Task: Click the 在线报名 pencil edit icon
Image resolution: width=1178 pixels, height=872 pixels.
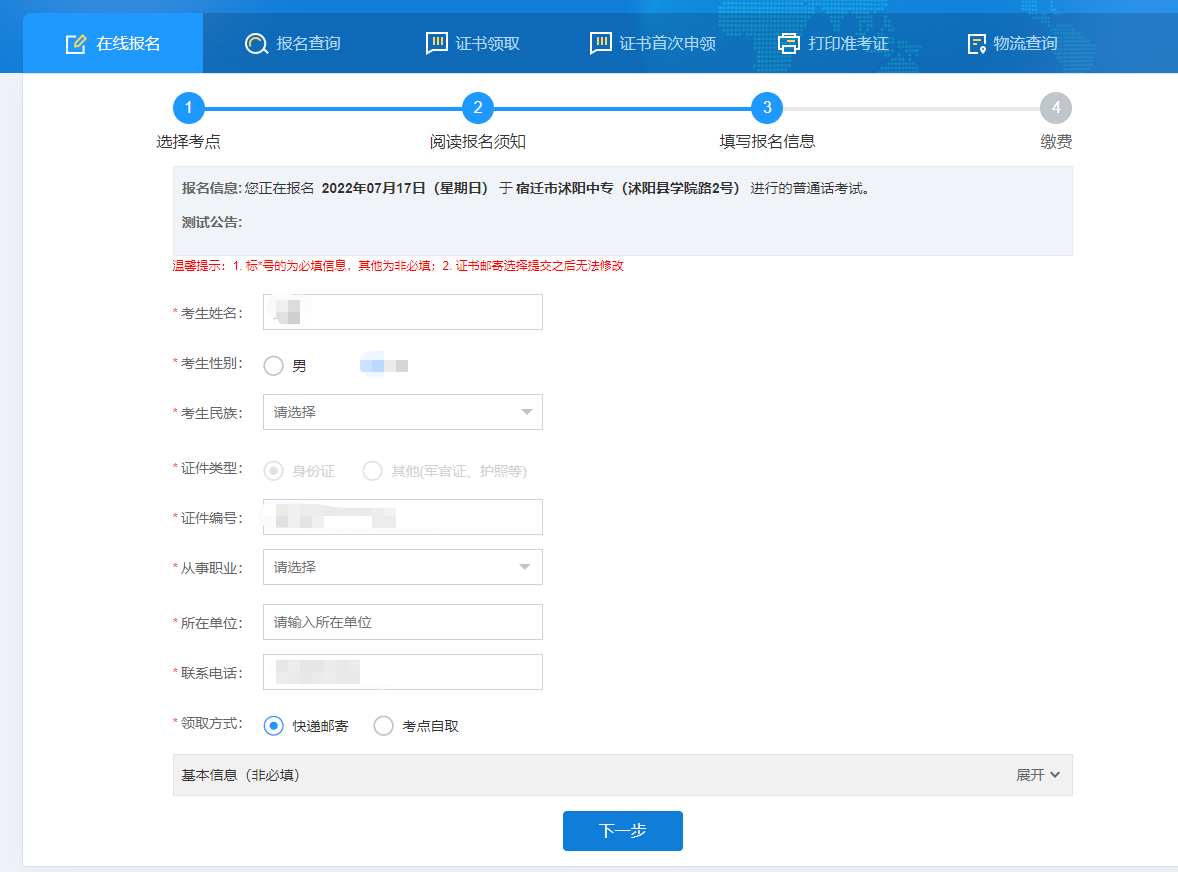Action: coord(76,44)
